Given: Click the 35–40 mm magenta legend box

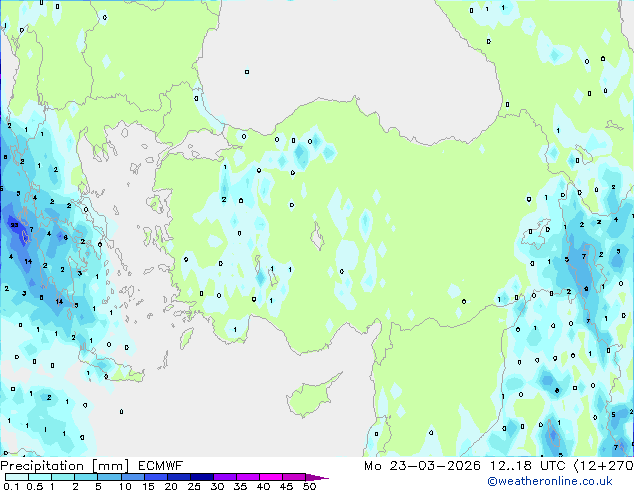Looking at the screenshot, I should point(247,477).
